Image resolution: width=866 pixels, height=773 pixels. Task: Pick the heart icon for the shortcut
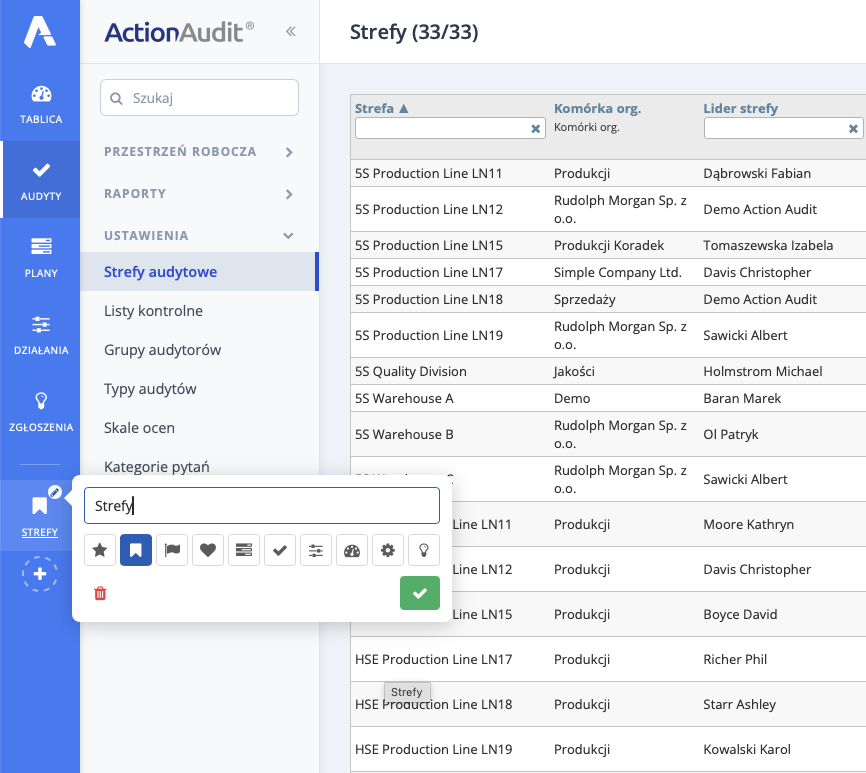coord(208,550)
